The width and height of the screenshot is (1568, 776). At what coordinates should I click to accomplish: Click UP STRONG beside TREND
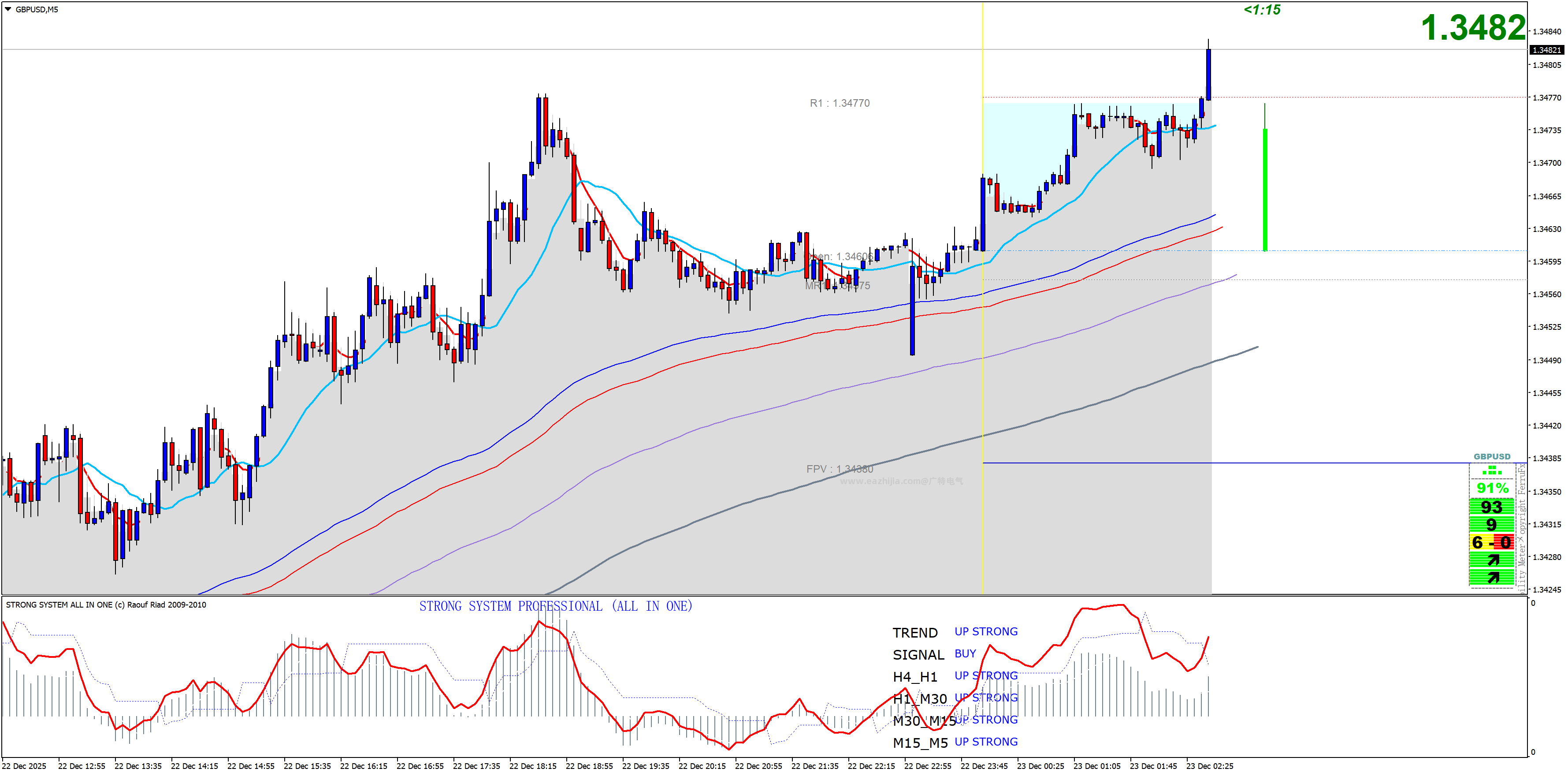click(986, 632)
